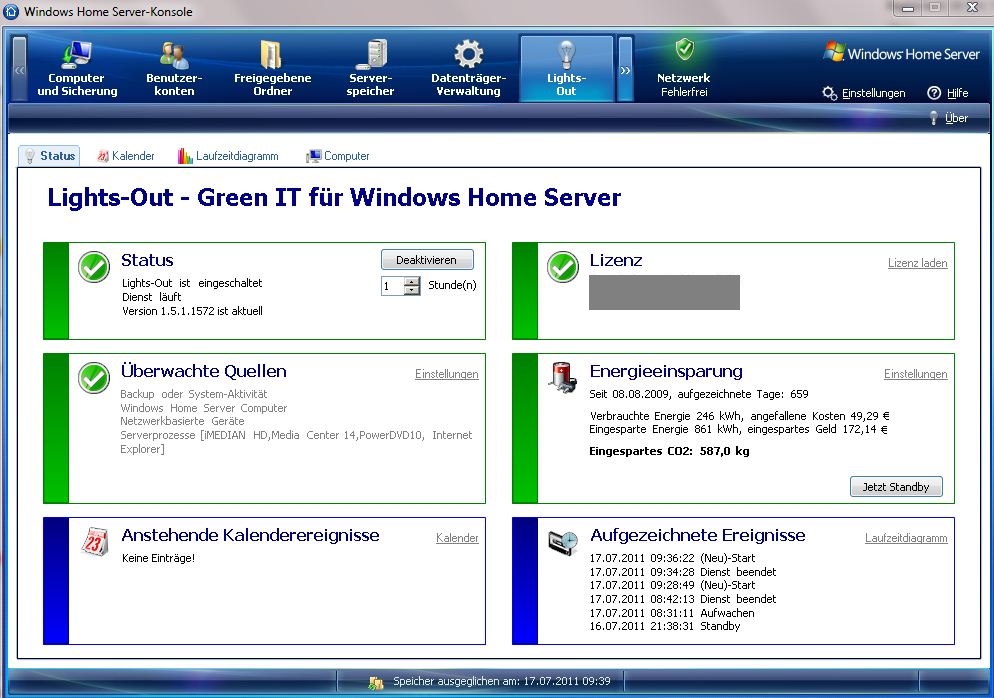Image resolution: width=994 pixels, height=698 pixels.
Task: Click the Keine Einträge! text
Action: (x=158, y=558)
